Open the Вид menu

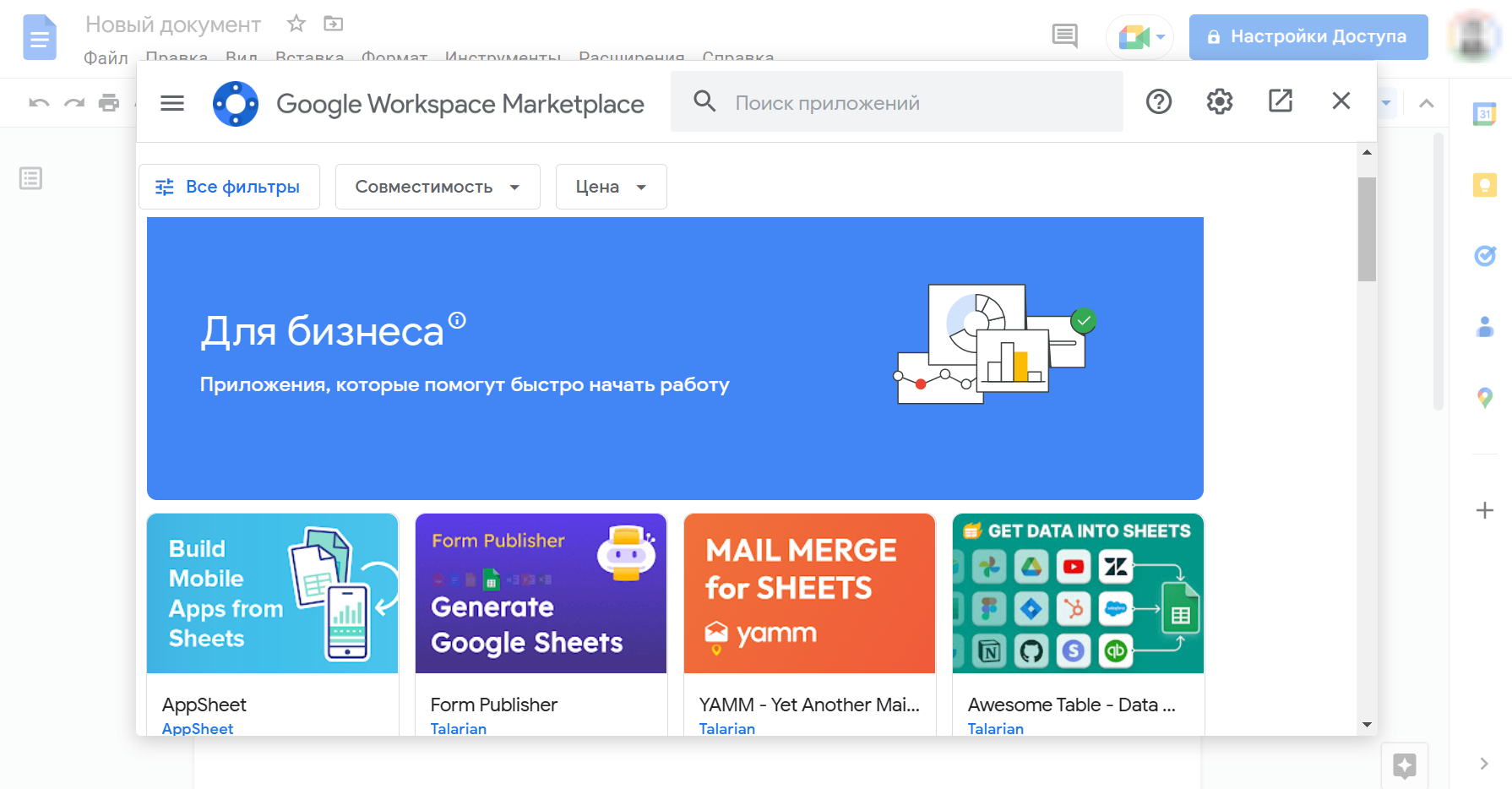tap(242, 57)
